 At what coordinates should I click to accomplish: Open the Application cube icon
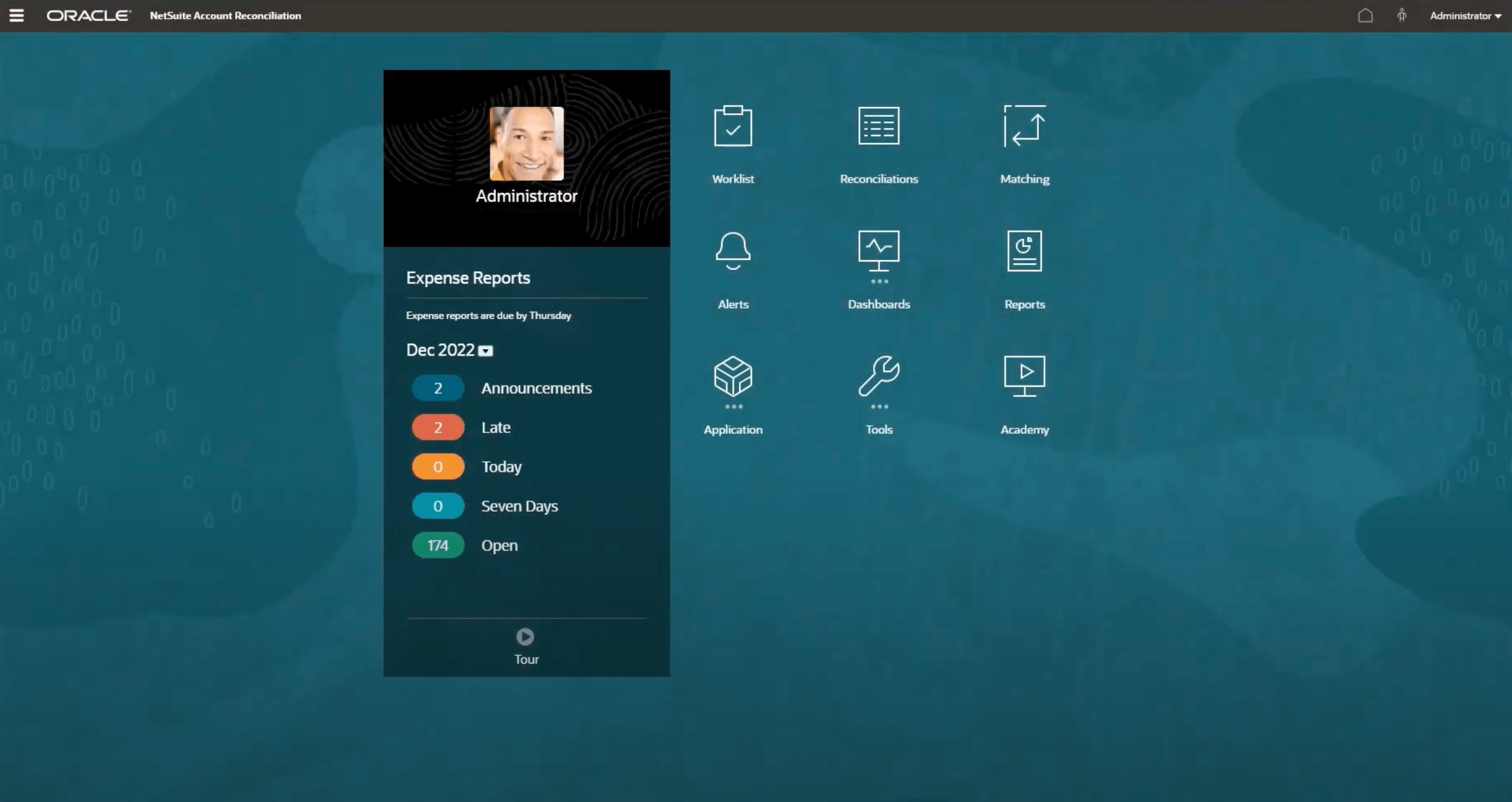pyautogui.click(x=732, y=376)
